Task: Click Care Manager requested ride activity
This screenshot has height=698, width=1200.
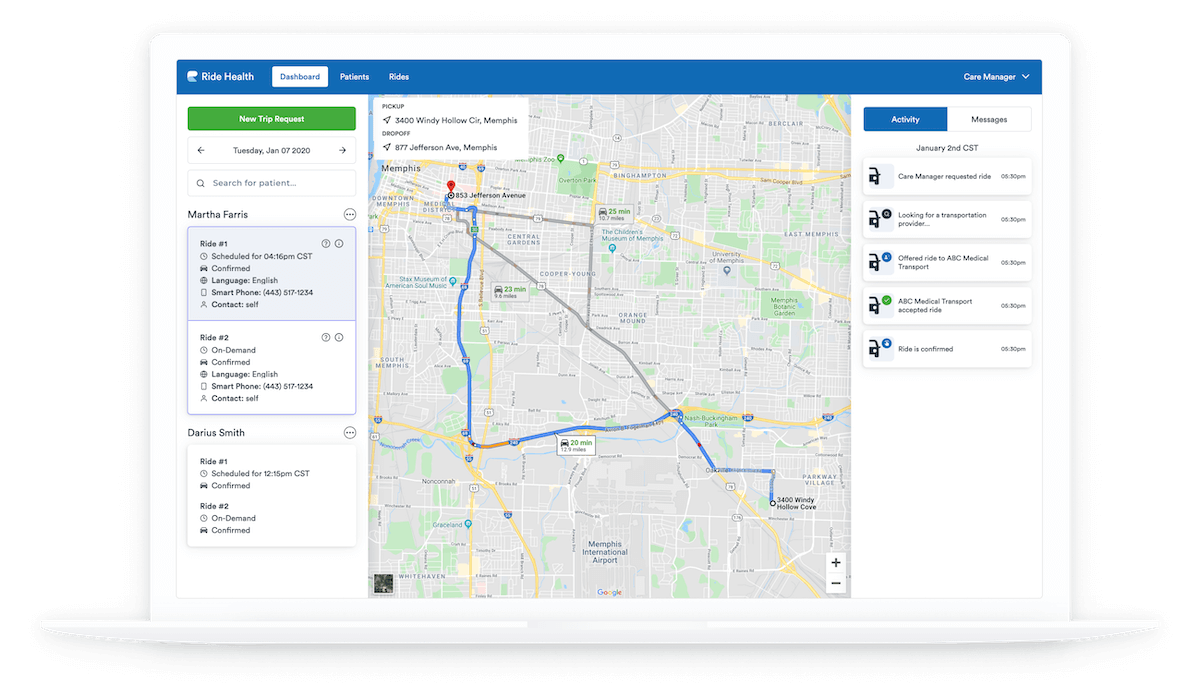Action: click(x=947, y=176)
